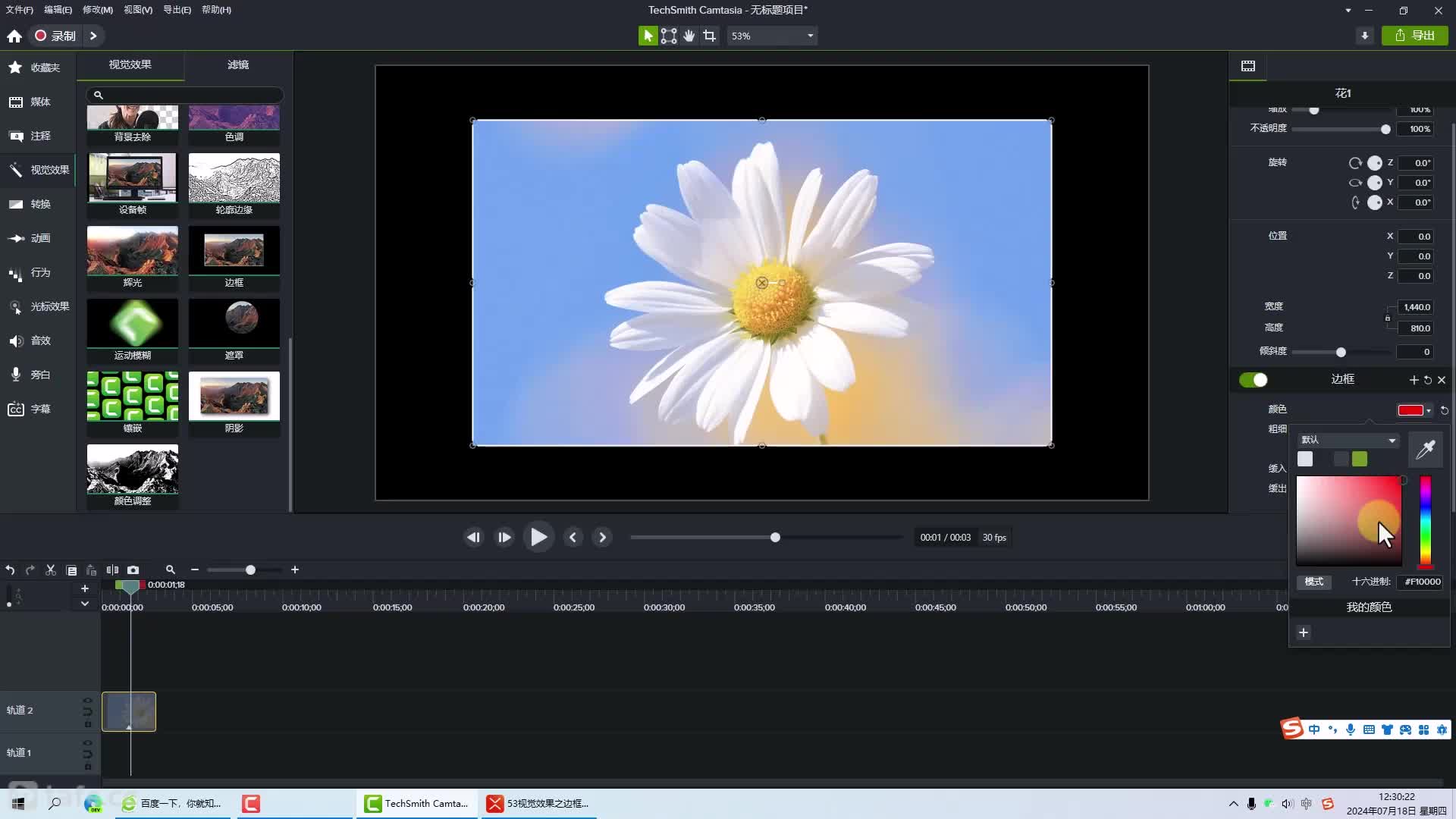Select the green default palette swatch
This screenshot has width=1456, height=819.
coord(1360,459)
